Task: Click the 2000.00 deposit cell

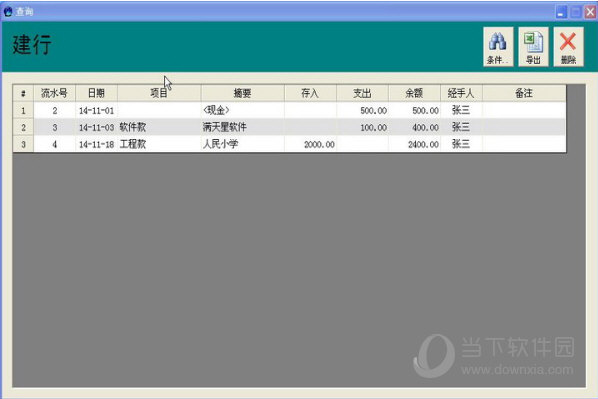Action: tap(310, 144)
